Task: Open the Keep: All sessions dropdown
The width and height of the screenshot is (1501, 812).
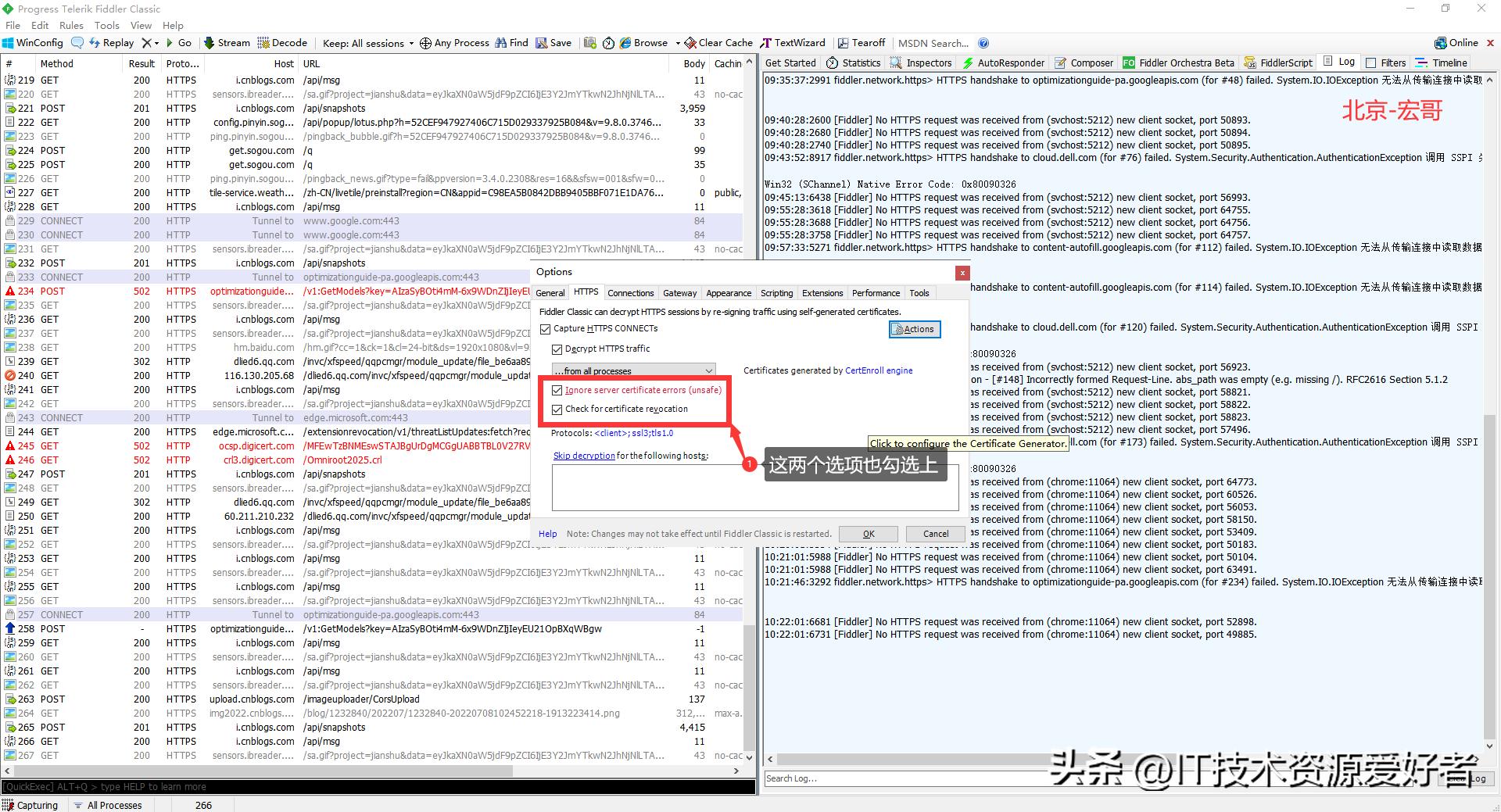Action: click(368, 43)
